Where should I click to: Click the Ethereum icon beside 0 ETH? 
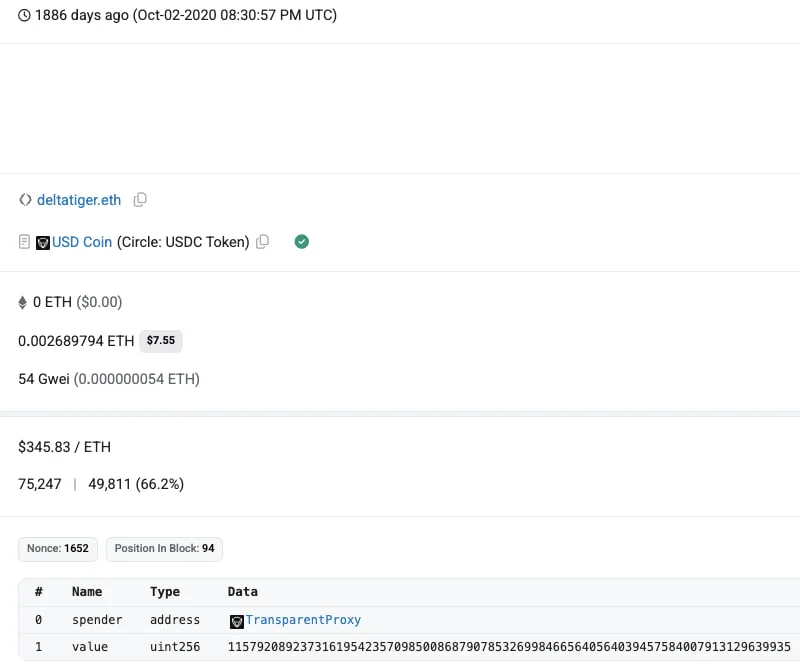(x=23, y=302)
